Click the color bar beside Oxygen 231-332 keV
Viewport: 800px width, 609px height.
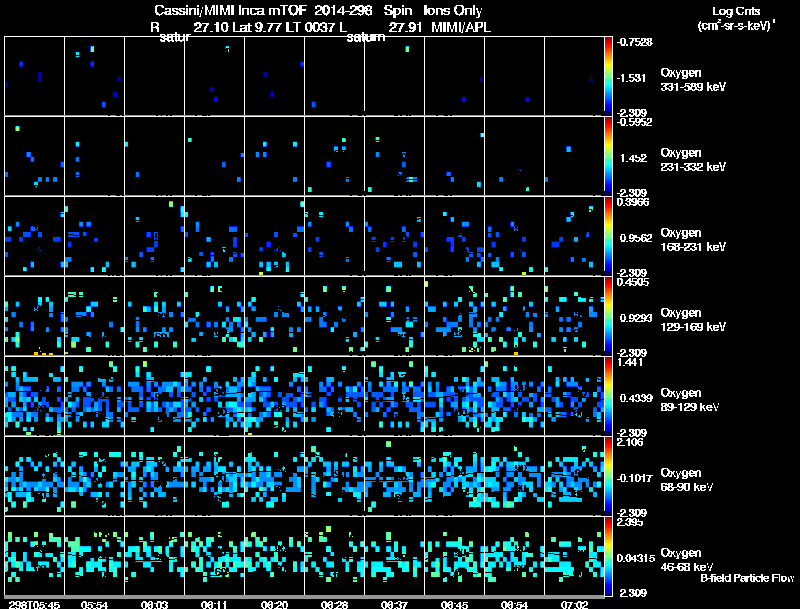[609, 156]
